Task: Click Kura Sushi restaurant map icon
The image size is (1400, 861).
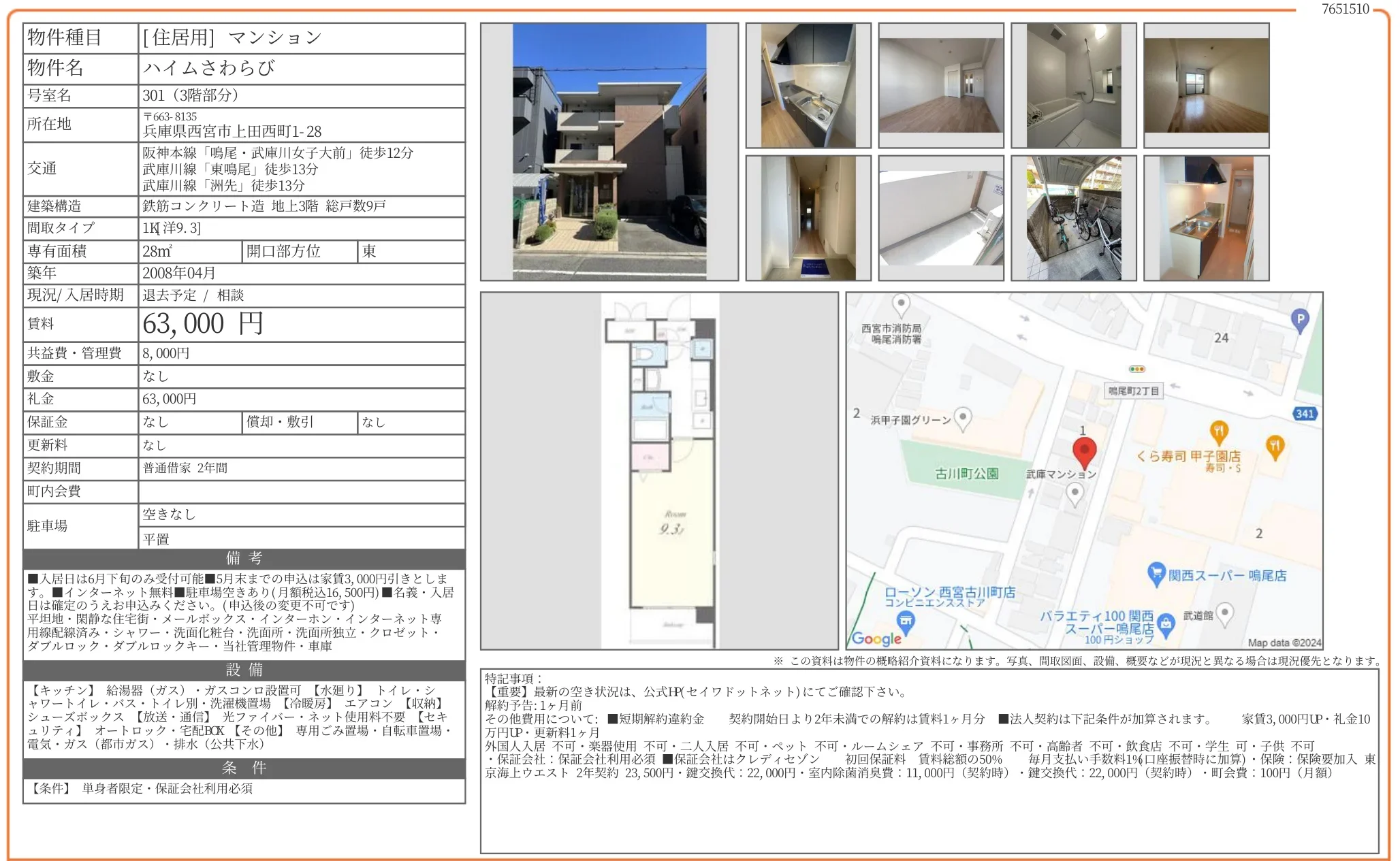Action: point(1219,432)
